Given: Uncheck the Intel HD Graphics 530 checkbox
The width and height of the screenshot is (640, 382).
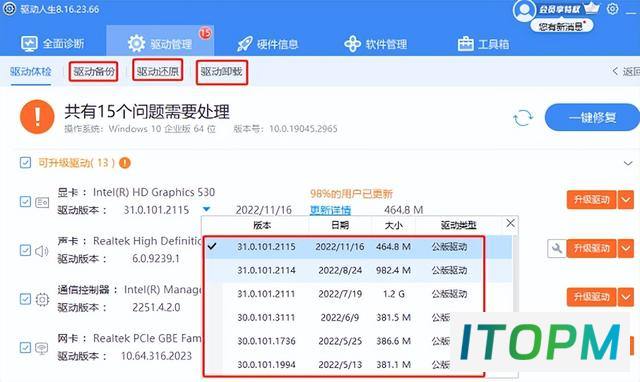Looking at the screenshot, I should click(x=25, y=201).
